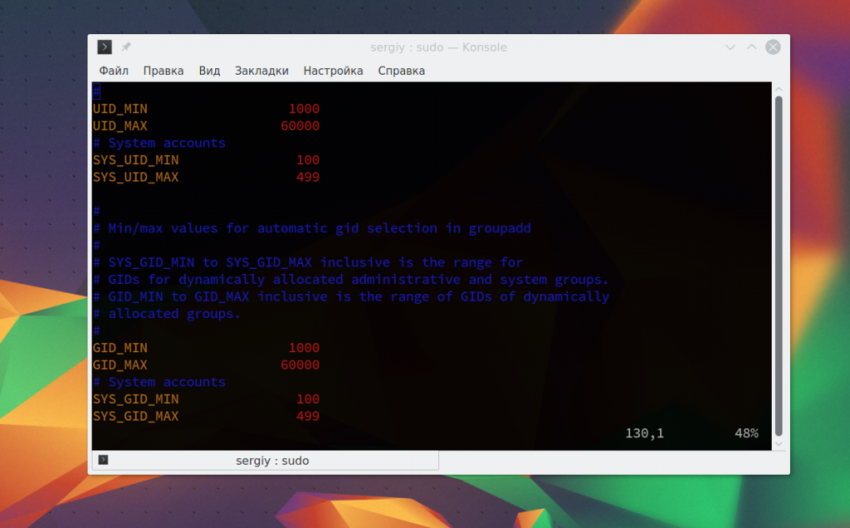Viewport: 850px width, 528px height.
Task: Open the Закладки menu
Action: click(261, 71)
